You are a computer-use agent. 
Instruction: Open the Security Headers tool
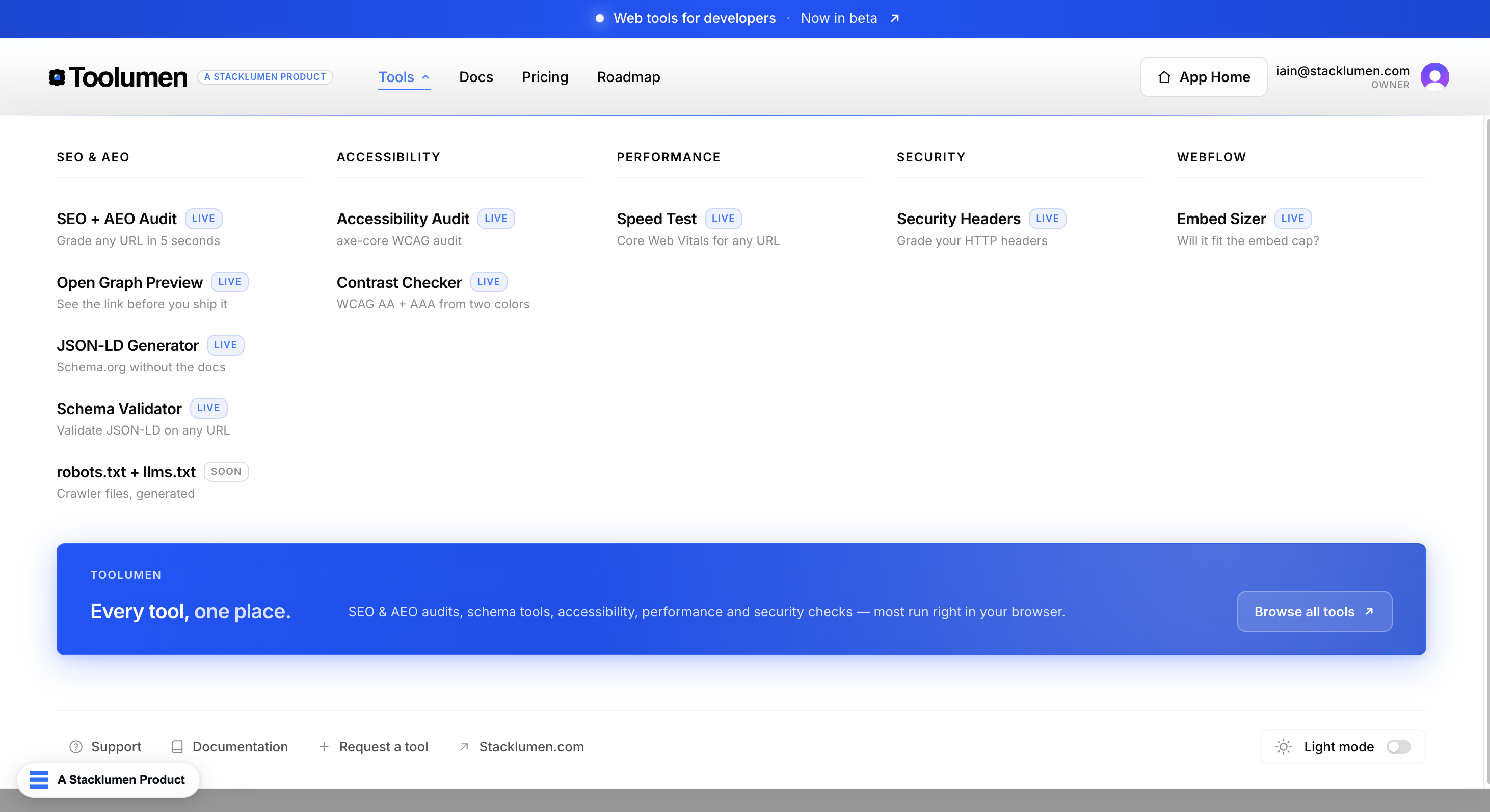959,219
